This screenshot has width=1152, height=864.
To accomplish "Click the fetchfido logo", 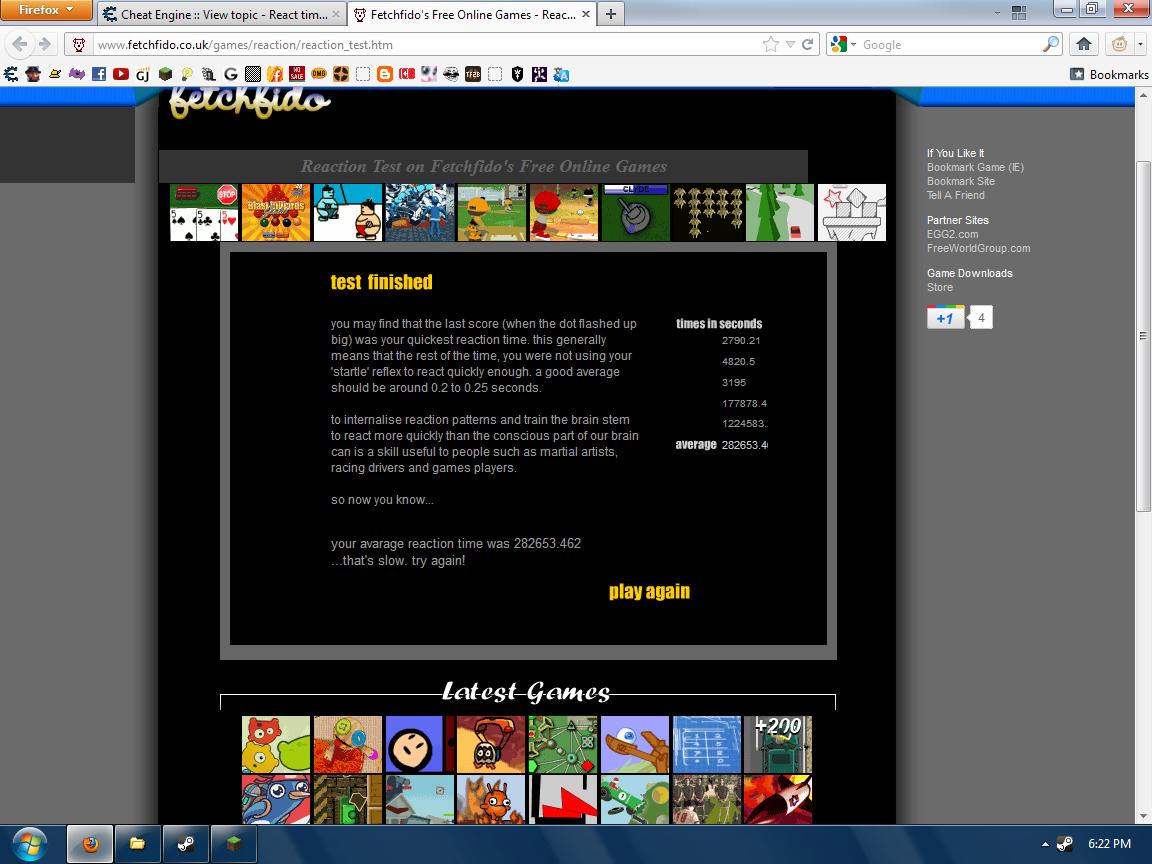I will click(250, 103).
